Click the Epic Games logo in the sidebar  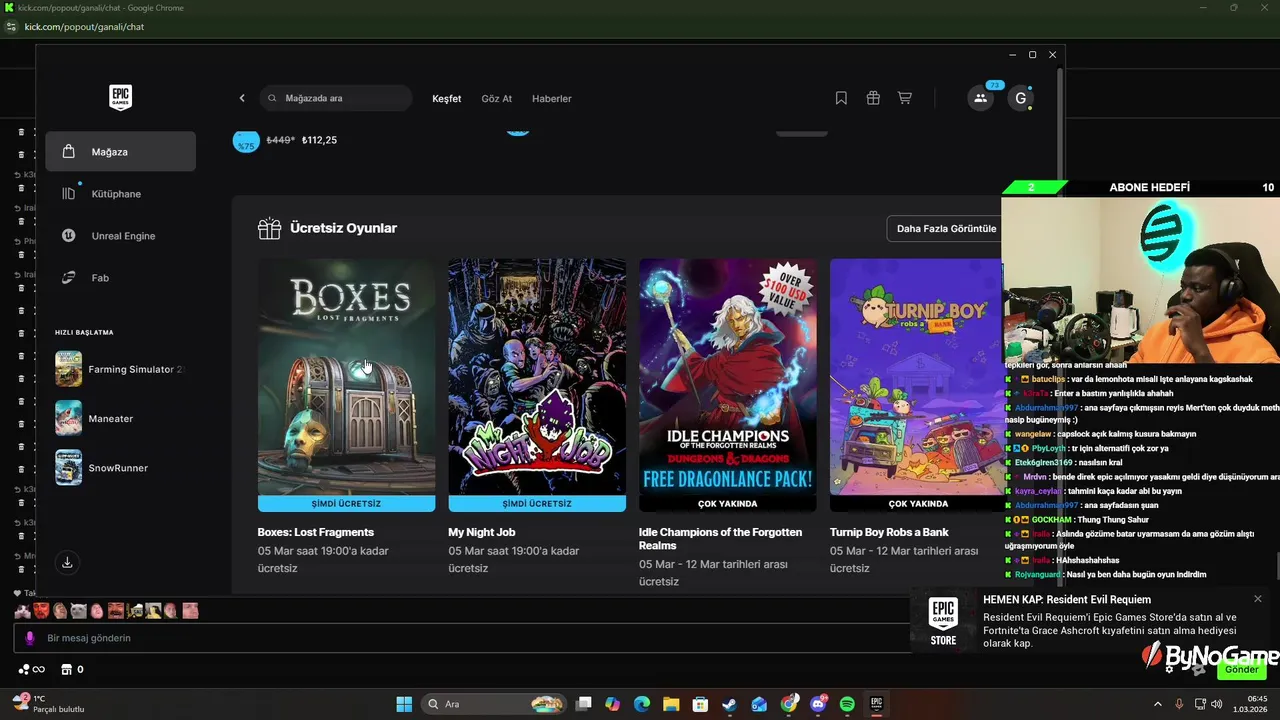(x=120, y=97)
